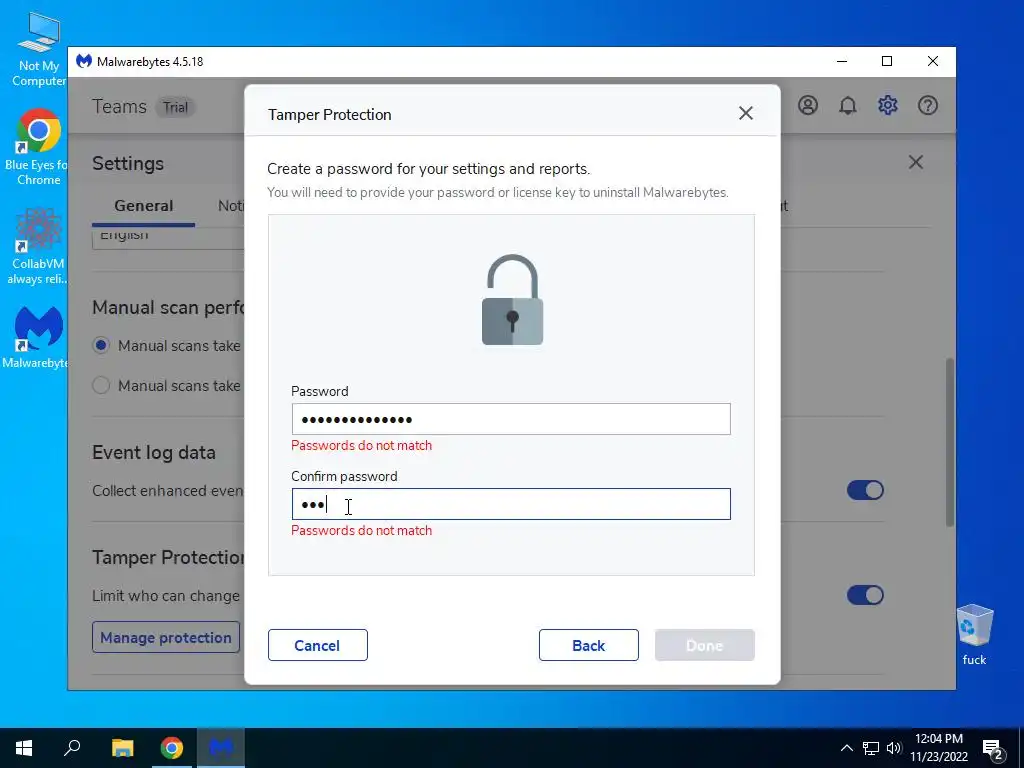1024x768 pixels.
Task: Open the Windows Start menu
Action: click(x=24, y=748)
